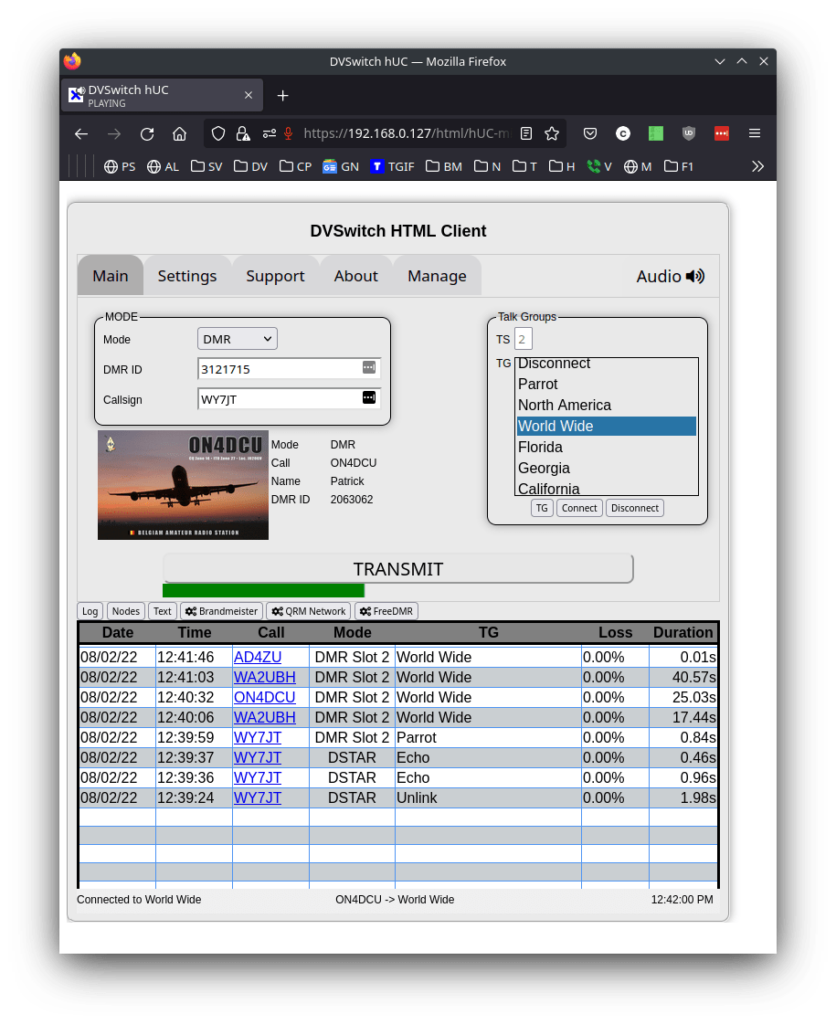Open the AL bookmark
The height and width of the screenshot is (1024, 836).
point(163,167)
